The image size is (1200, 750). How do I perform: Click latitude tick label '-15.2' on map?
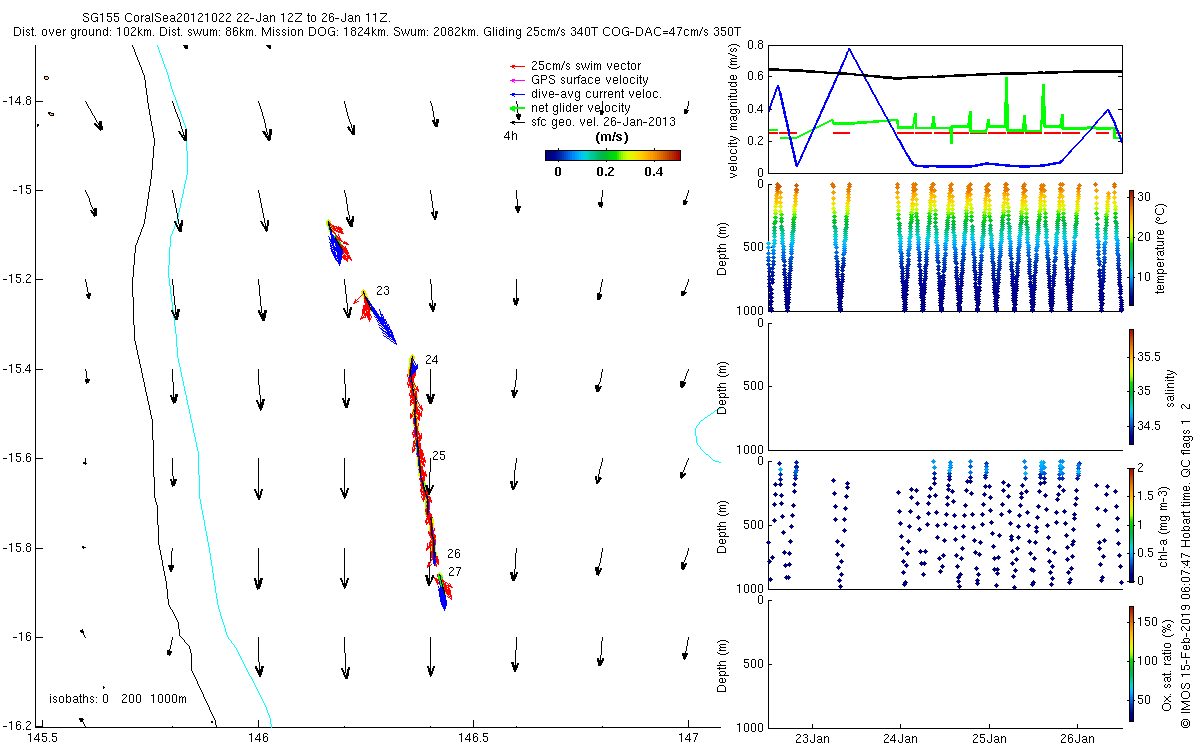click(x=19, y=279)
